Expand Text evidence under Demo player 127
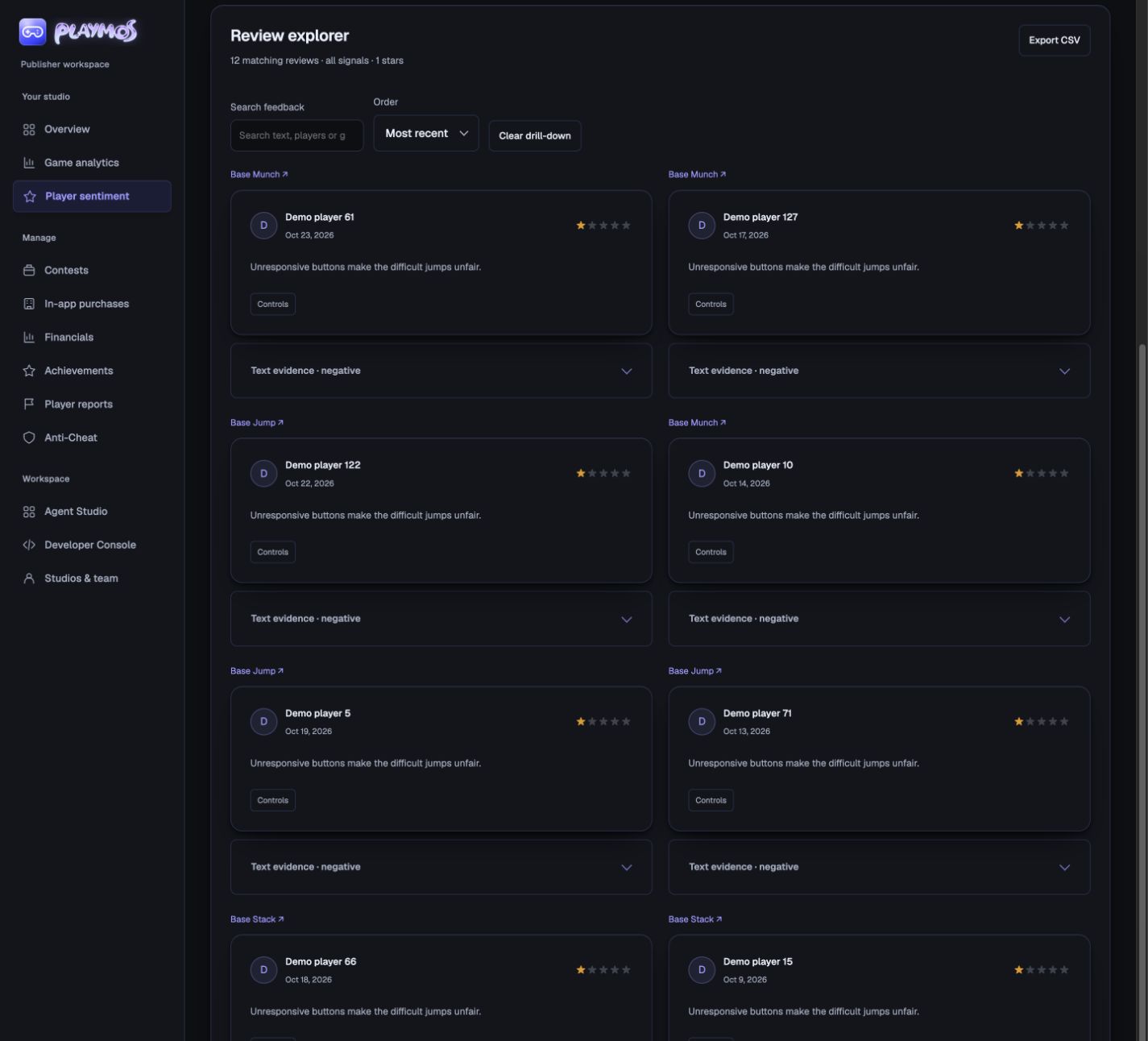The image size is (1148, 1041). coord(879,371)
